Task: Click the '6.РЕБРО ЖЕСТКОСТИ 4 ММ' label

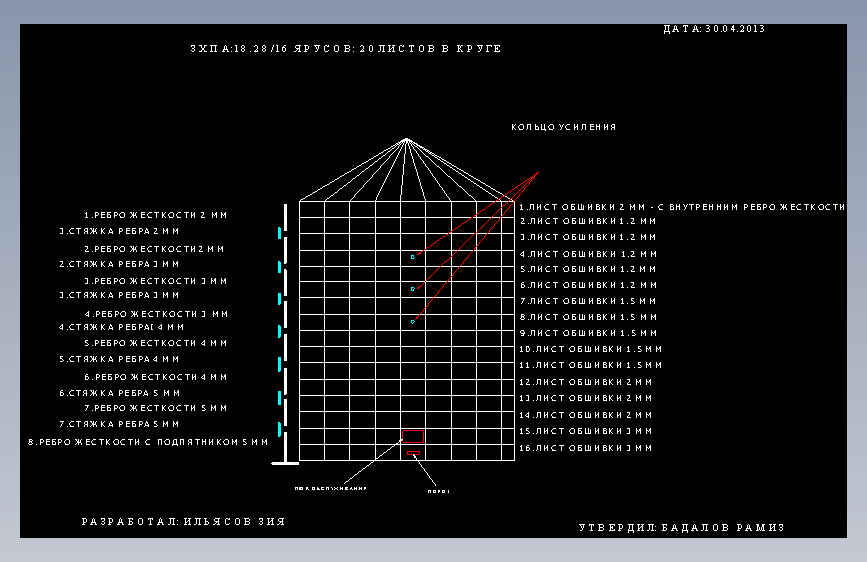Action: [155, 377]
